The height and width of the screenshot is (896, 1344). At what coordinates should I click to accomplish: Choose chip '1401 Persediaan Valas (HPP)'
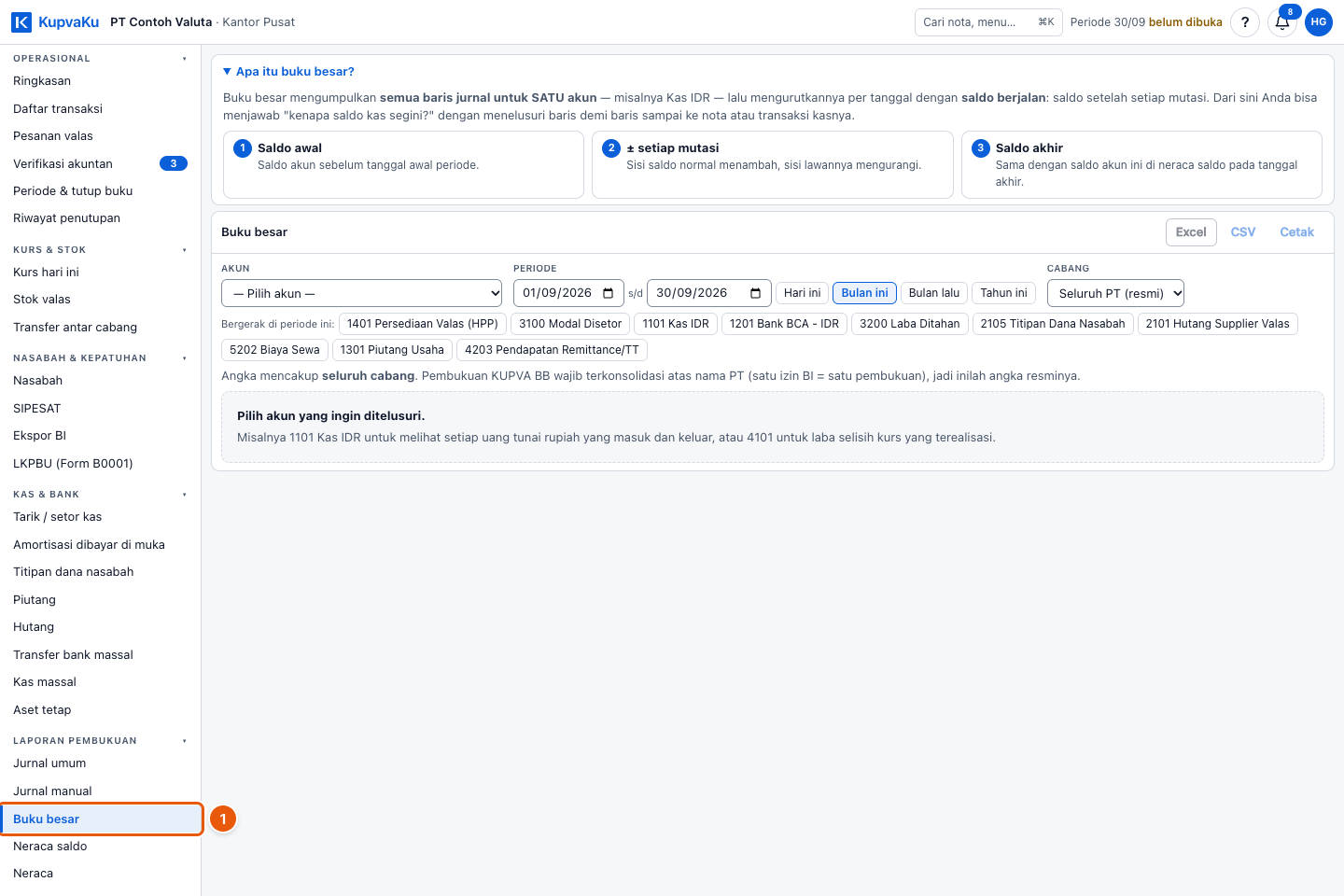[x=423, y=324]
